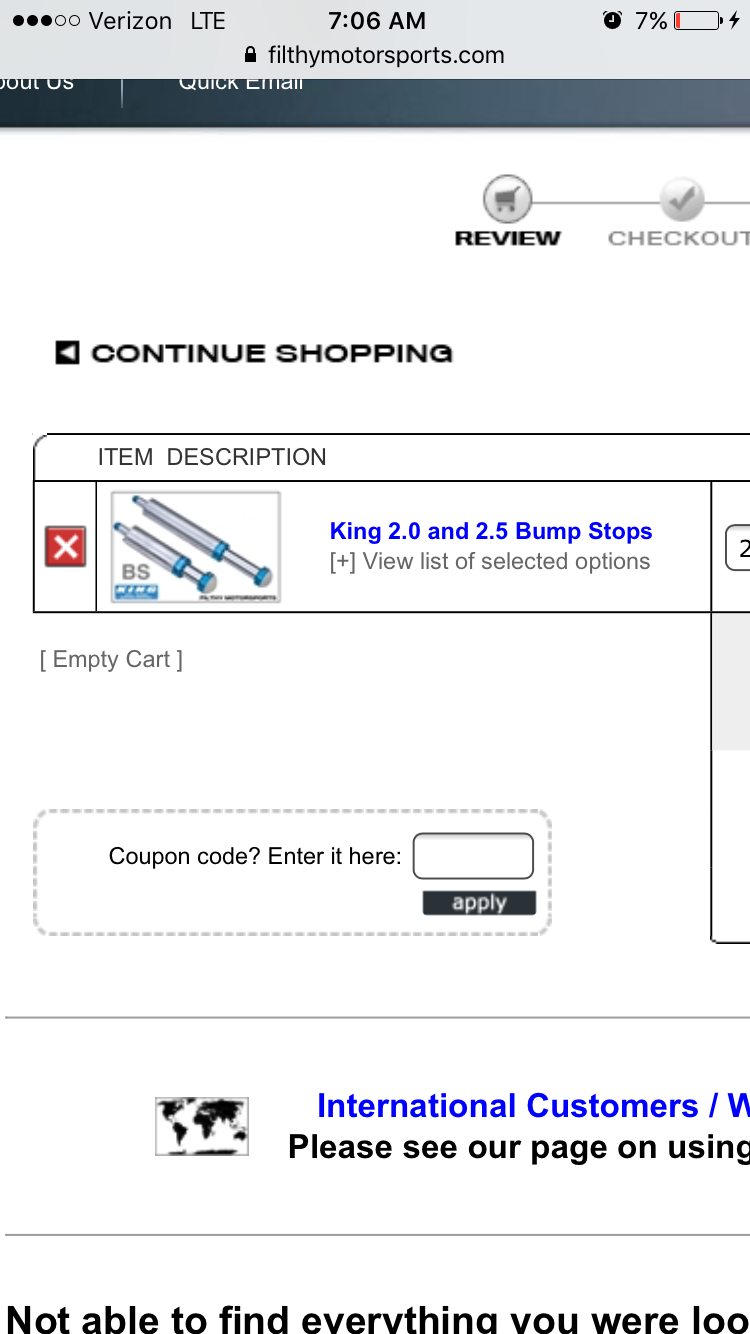This screenshot has height=1334, width=750.
Task: Tap the lock icon beside the URL
Action: tap(250, 55)
